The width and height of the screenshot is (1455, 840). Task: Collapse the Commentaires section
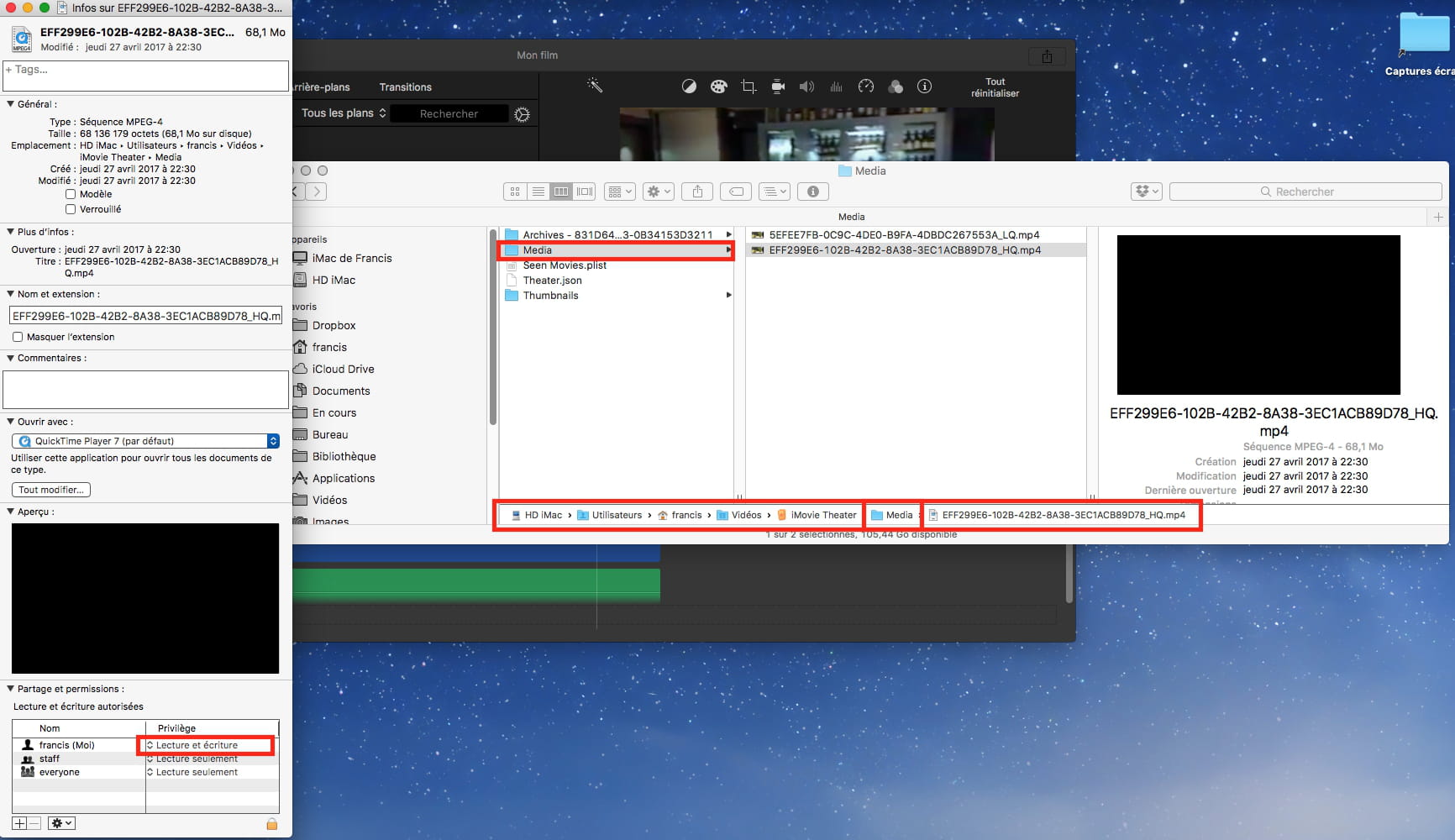pyautogui.click(x=11, y=358)
